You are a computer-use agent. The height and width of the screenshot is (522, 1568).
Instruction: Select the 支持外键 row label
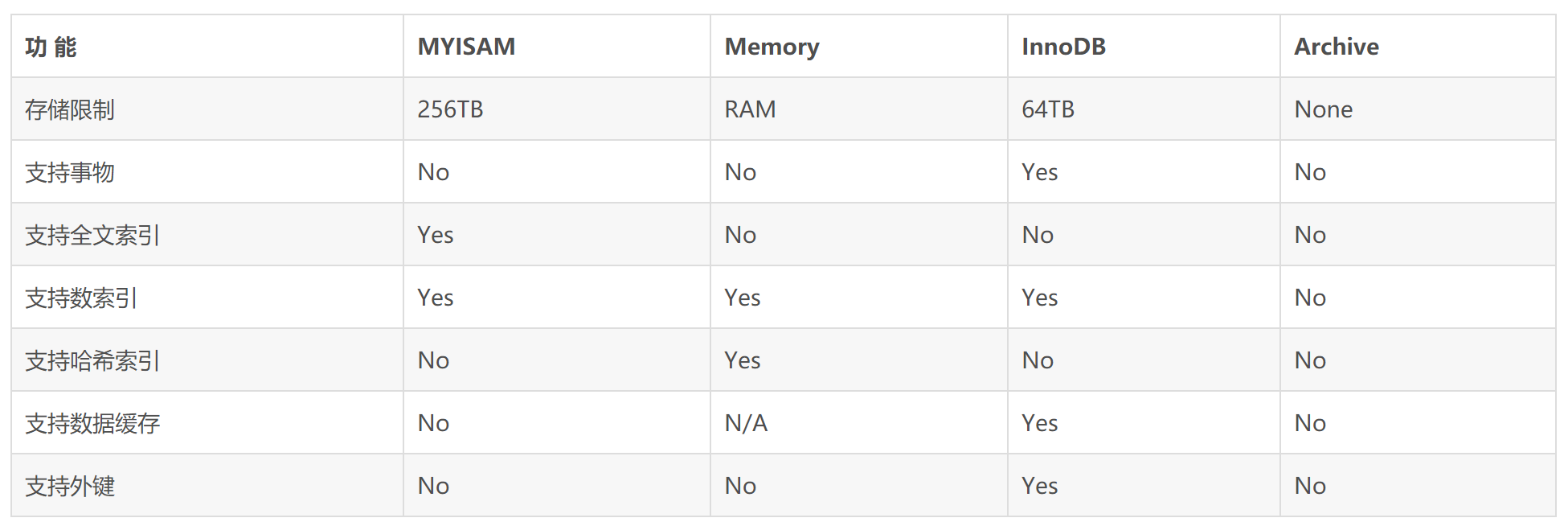[x=70, y=486]
